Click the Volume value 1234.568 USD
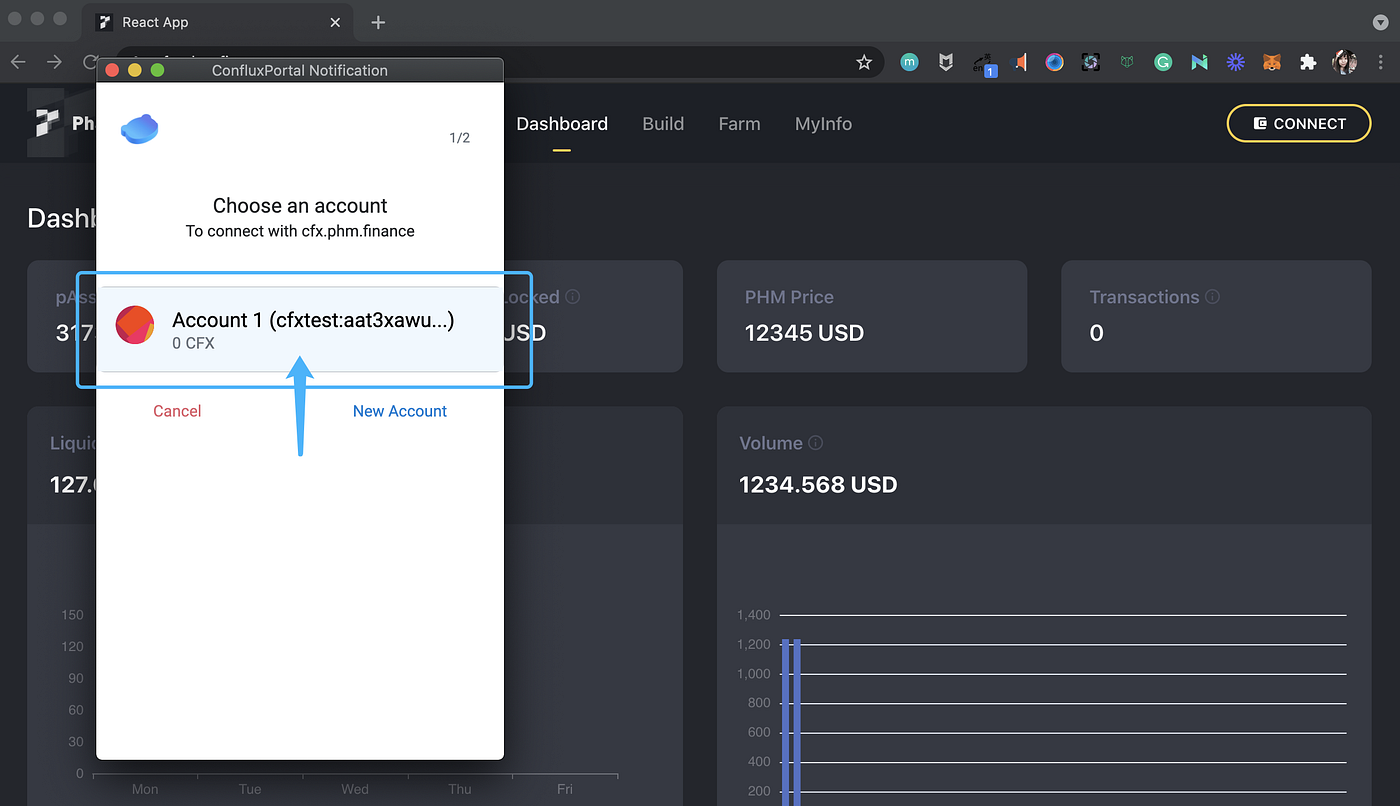Viewport: 1400px width, 806px height. click(818, 485)
